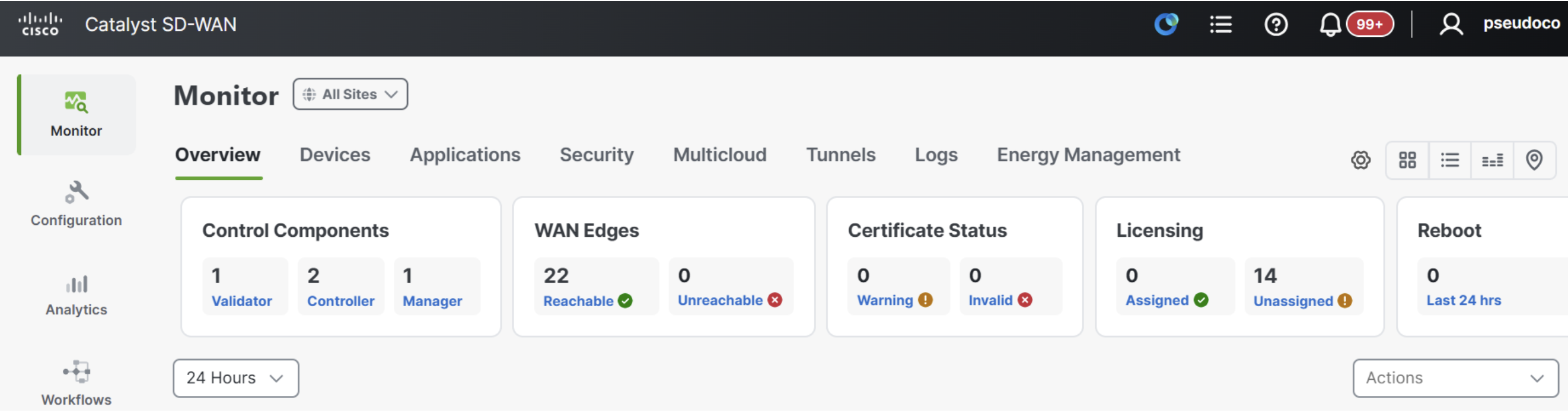The height and width of the screenshot is (413, 1568).
Task: Switch to the Multicloud tab
Action: point(719,155)
